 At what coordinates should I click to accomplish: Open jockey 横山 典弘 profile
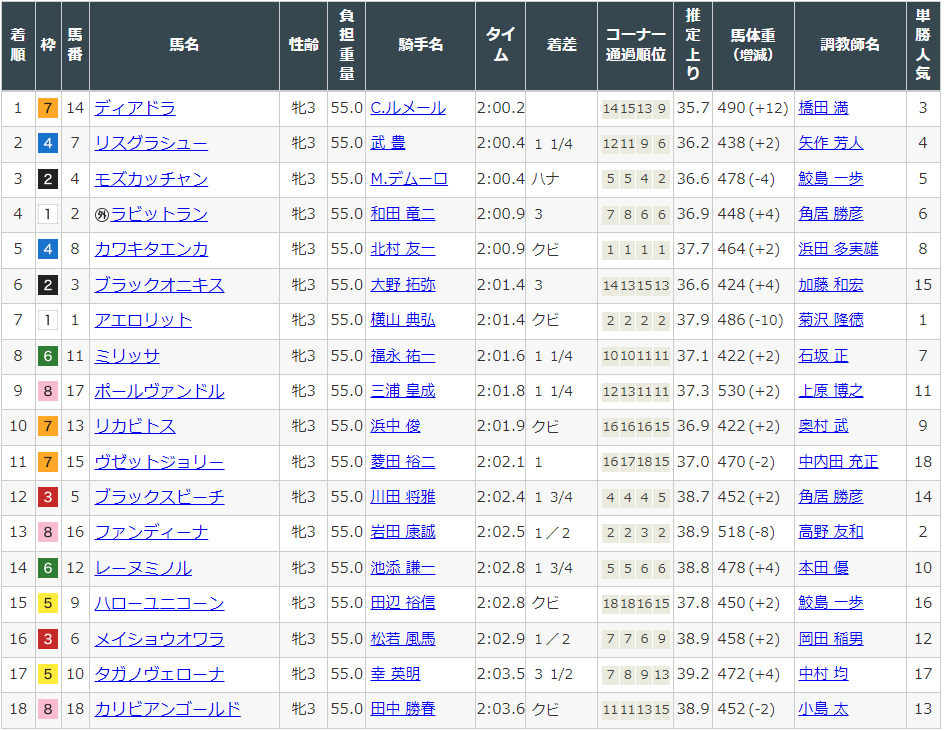[403, 320]
